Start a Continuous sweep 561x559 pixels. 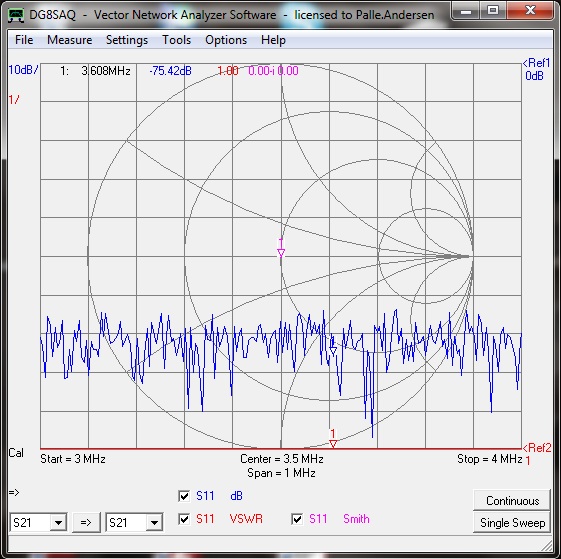[x=512, y=500]
